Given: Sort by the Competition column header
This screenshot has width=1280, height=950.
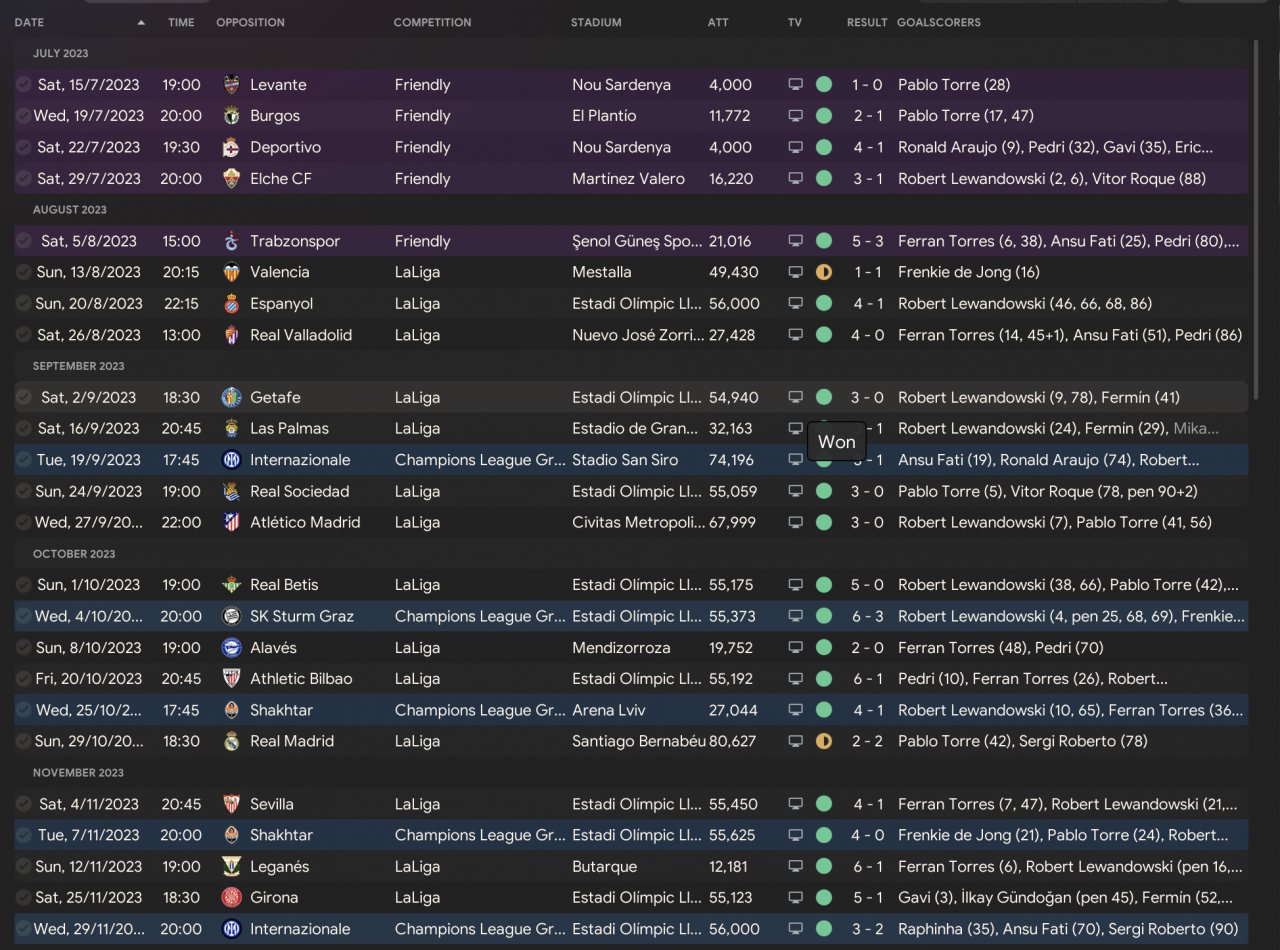Looking at the screenshot, I should [x=432, y=22].
